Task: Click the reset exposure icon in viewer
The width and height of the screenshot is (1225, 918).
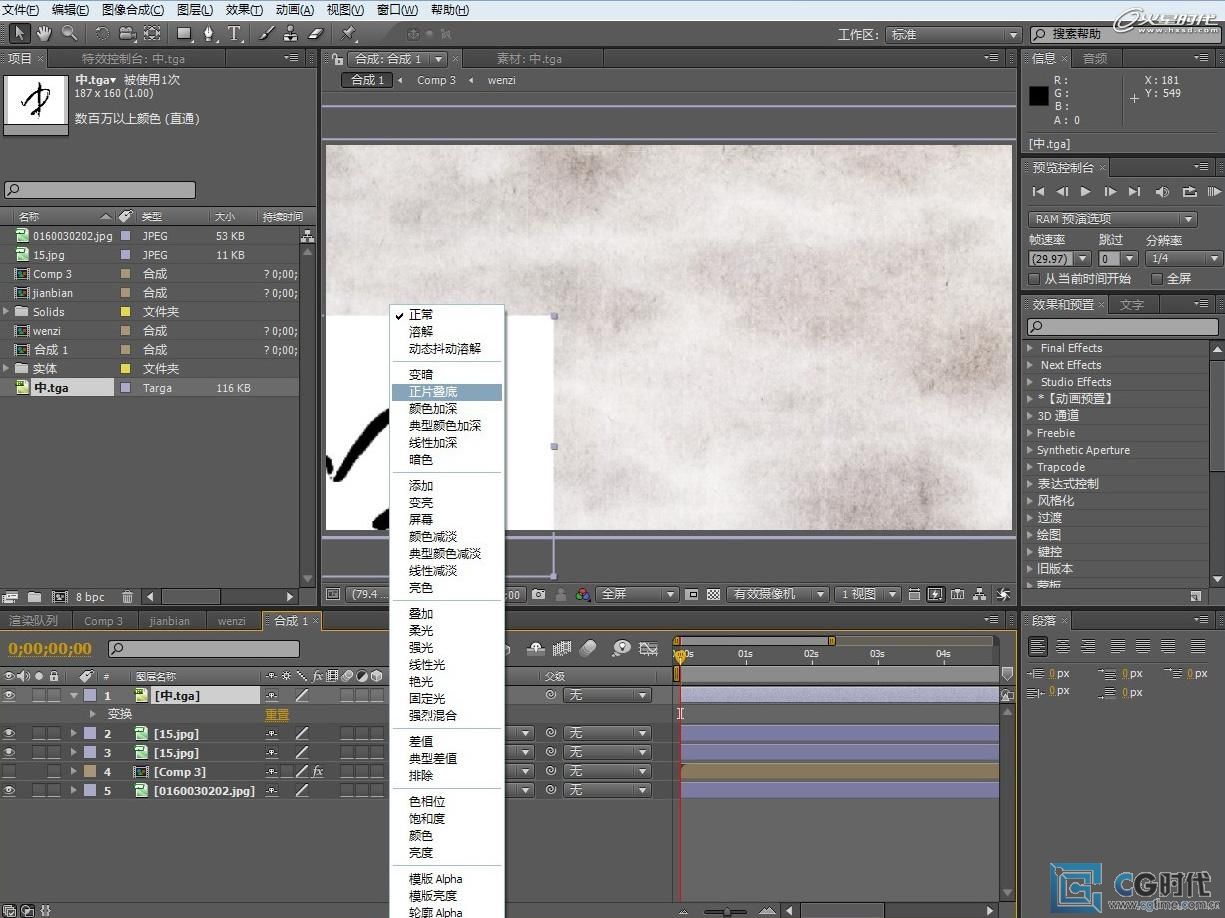Action: click(1002, 594)
